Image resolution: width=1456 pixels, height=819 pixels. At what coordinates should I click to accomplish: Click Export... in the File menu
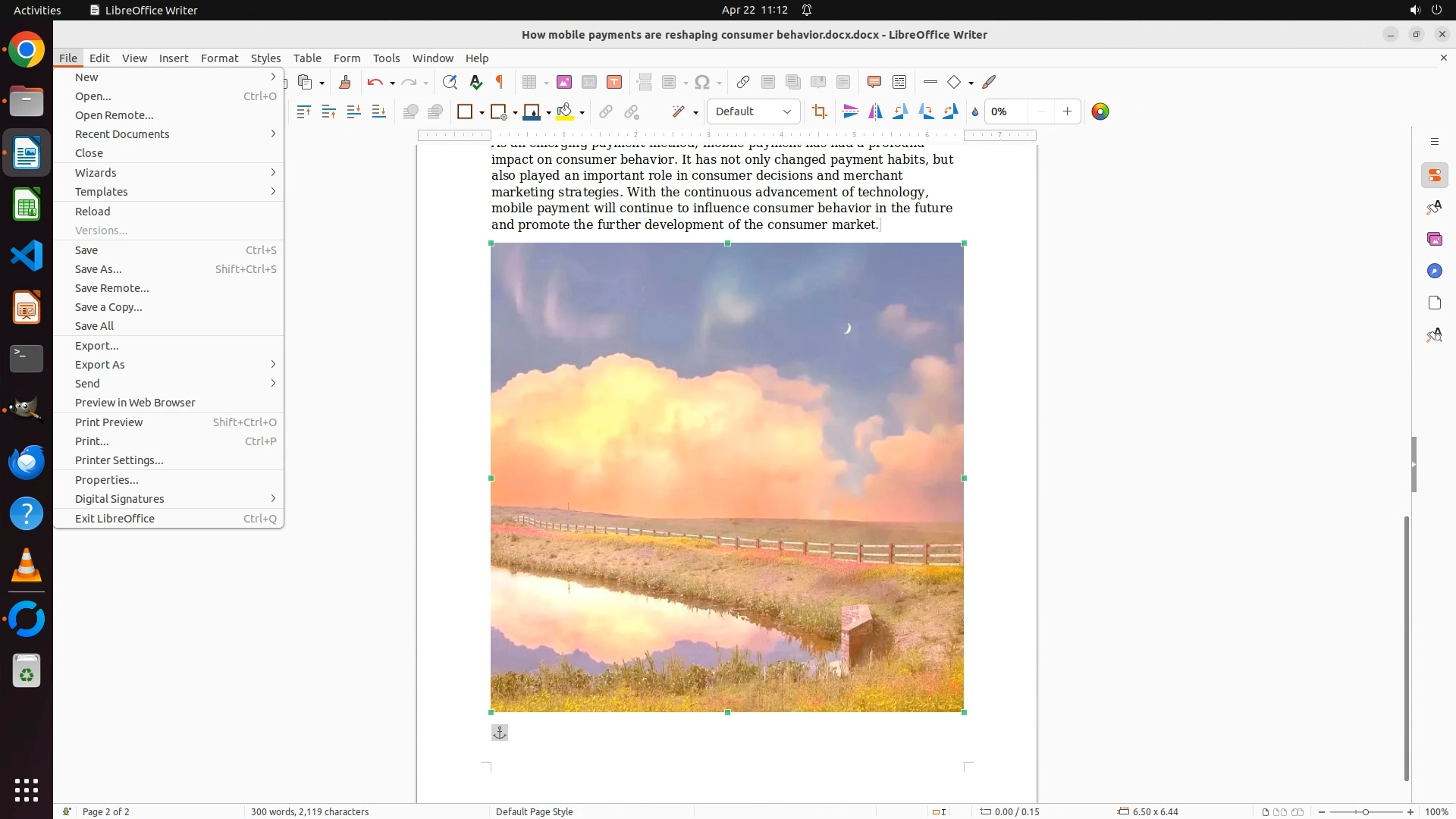point(97,346)
